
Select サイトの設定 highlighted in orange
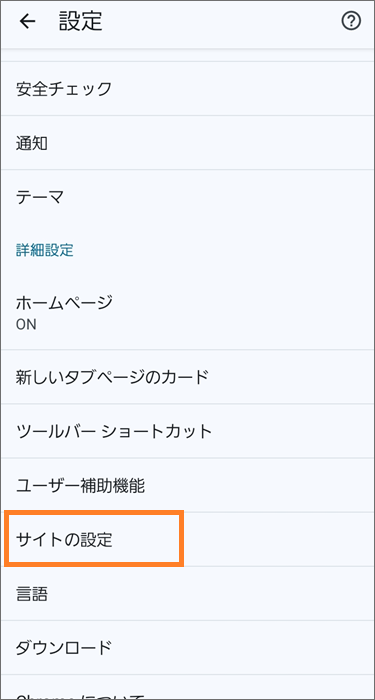coord(94,540)
